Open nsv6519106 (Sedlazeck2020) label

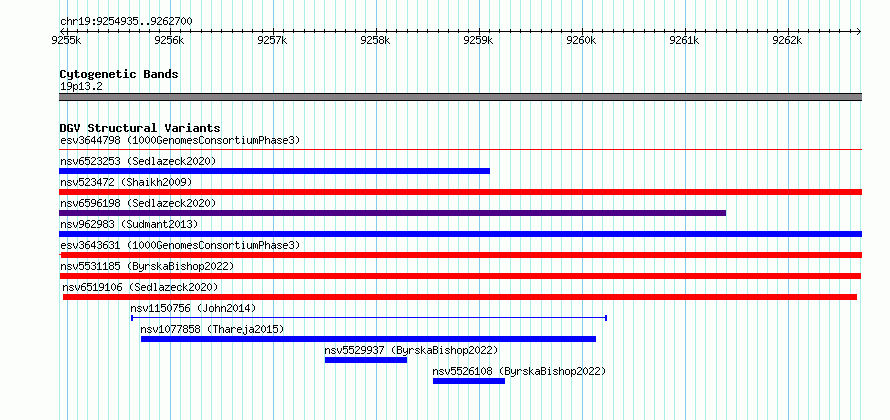pos(140,287)
